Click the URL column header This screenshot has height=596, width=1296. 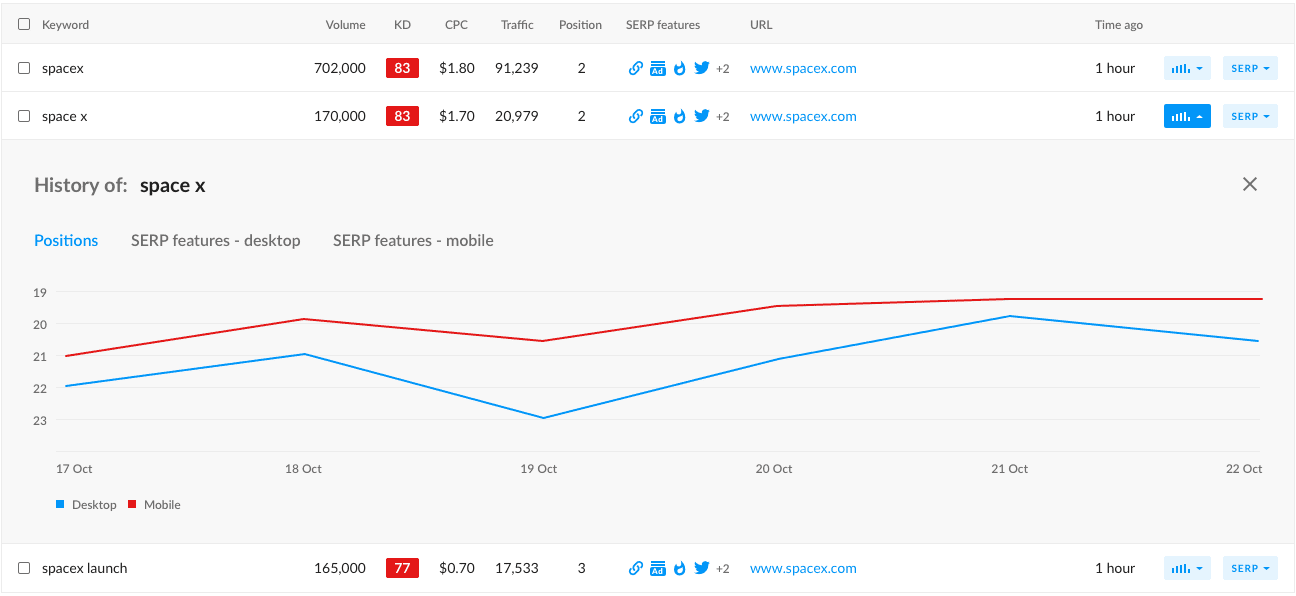point(761,25)
